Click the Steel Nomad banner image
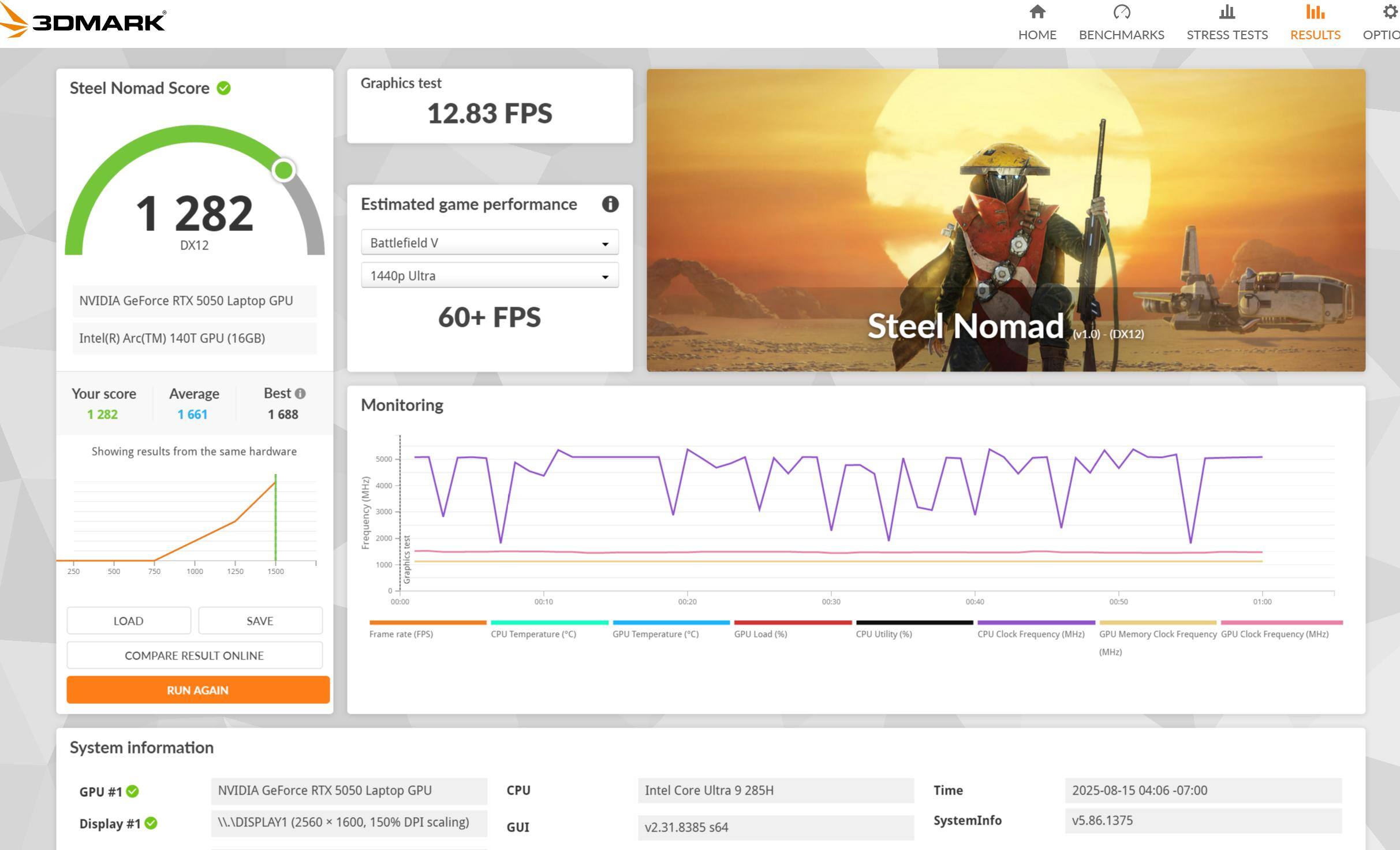This screenshot has width=1400, height=850. click(1005, 220)
